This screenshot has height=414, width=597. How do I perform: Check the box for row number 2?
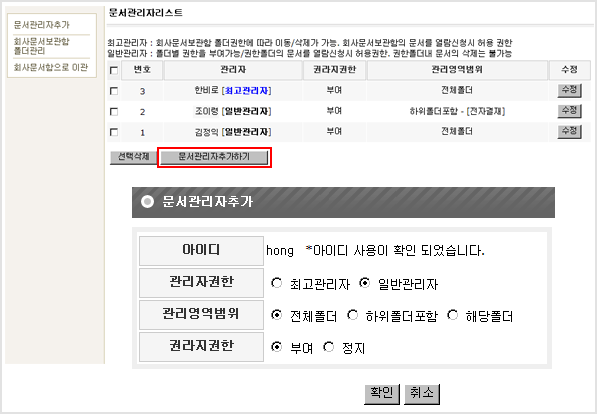(113, 112)
